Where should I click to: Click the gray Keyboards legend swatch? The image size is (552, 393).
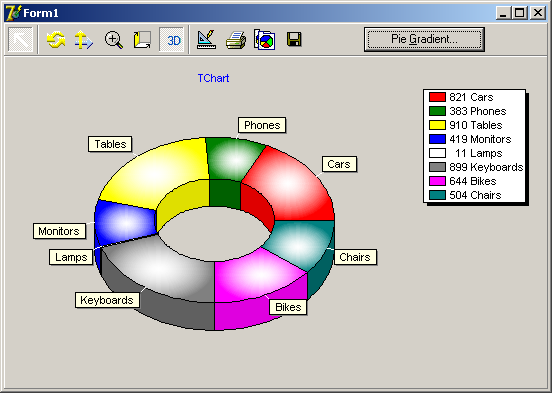(437, 167)
